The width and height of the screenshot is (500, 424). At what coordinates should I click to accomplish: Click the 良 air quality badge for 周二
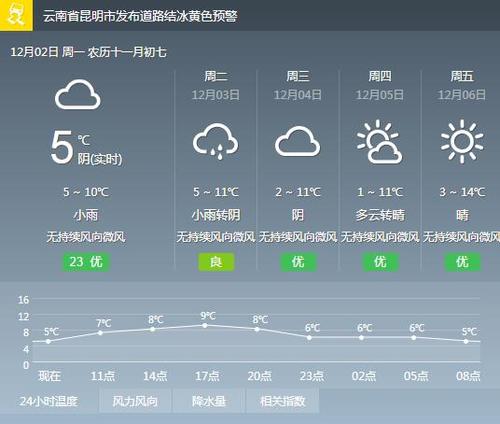[216, 262]
